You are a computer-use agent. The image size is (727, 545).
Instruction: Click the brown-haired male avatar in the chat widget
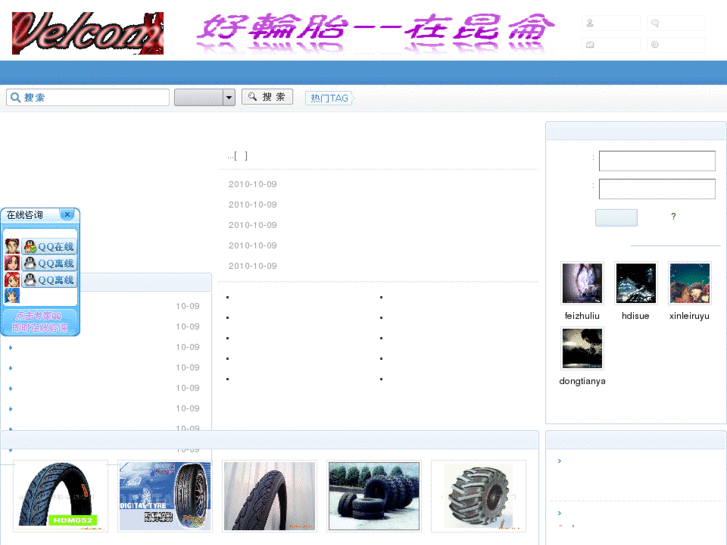click(x=12, y=246)
